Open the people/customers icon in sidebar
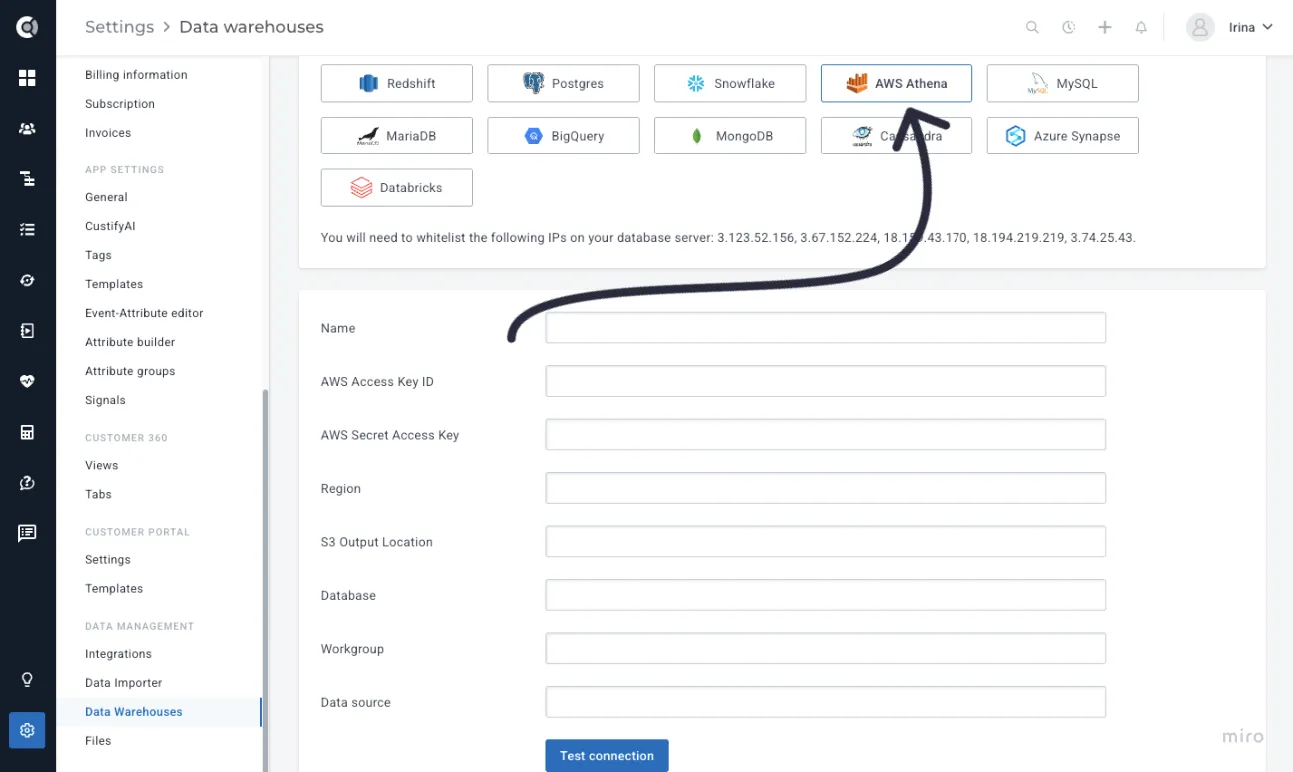Viewport: 1293px width, 772px height. [27, 128]
